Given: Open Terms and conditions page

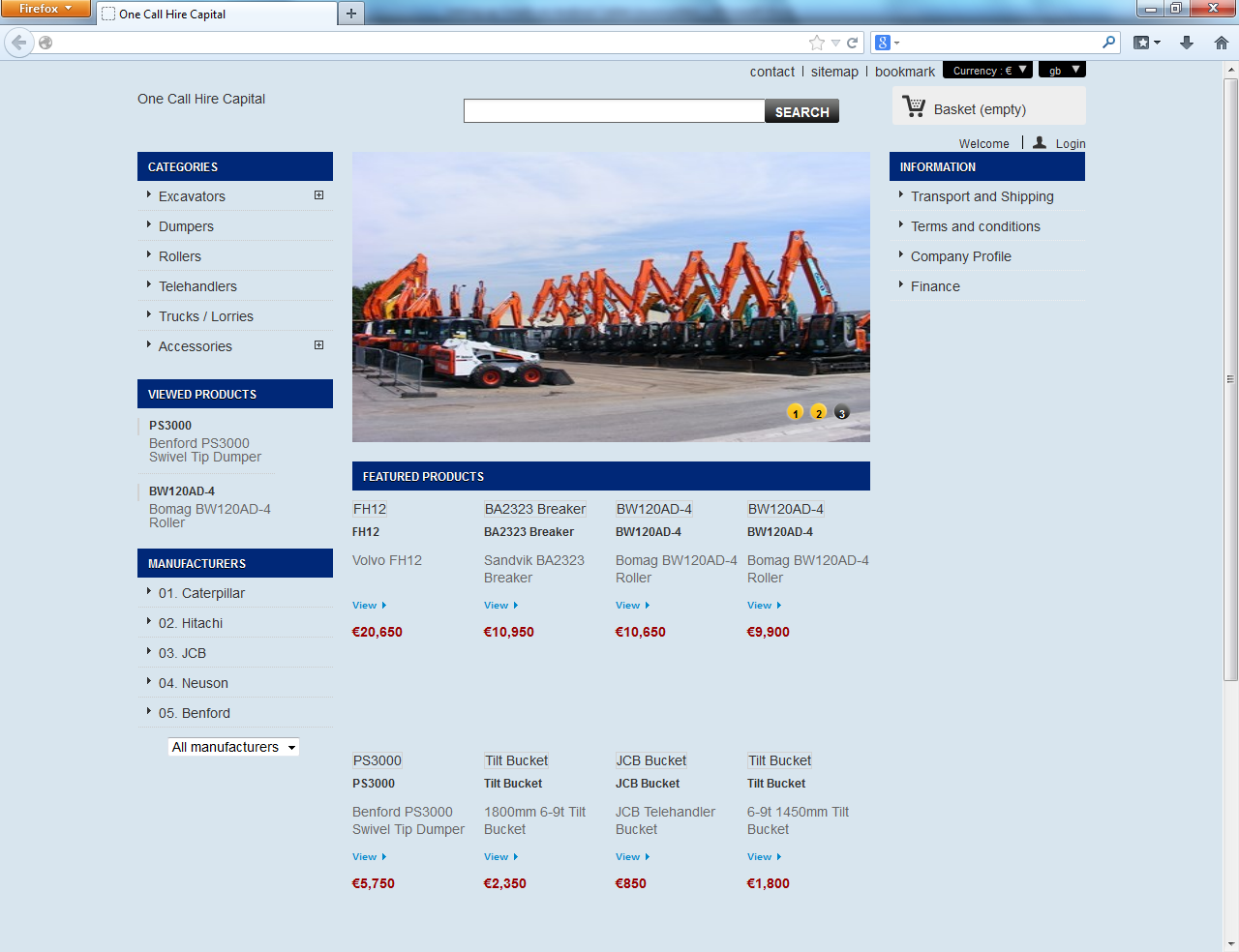Looking at the screenshot, I should tap(976, 226).
